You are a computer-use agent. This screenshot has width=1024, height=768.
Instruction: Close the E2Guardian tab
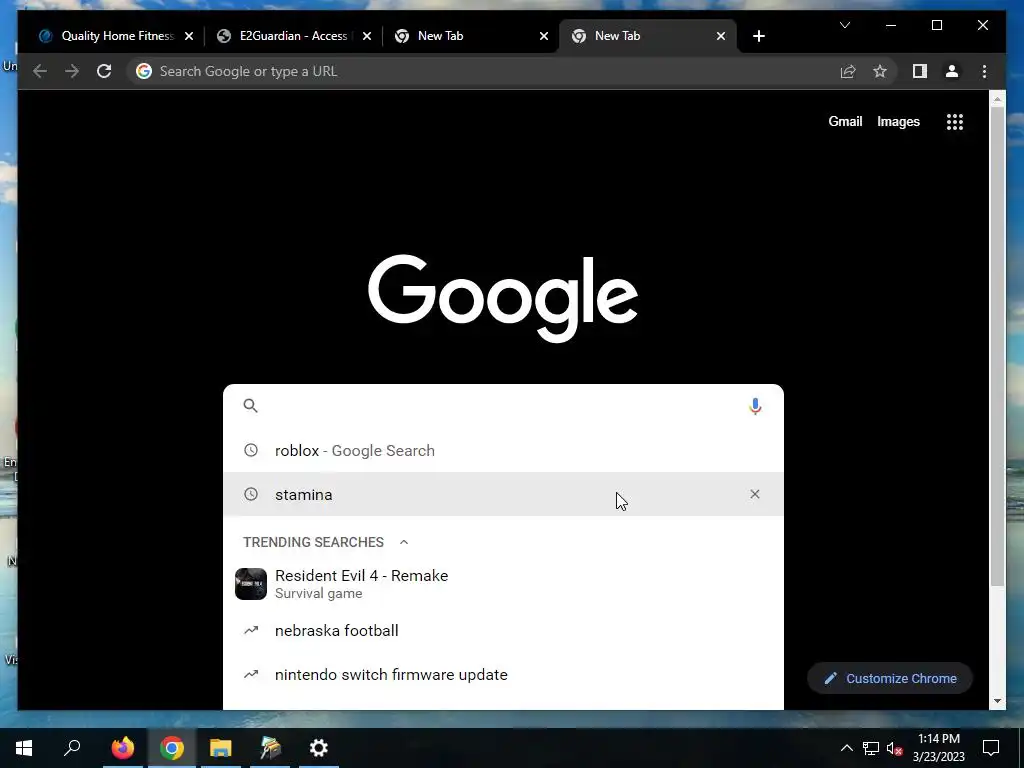point(366,37)
